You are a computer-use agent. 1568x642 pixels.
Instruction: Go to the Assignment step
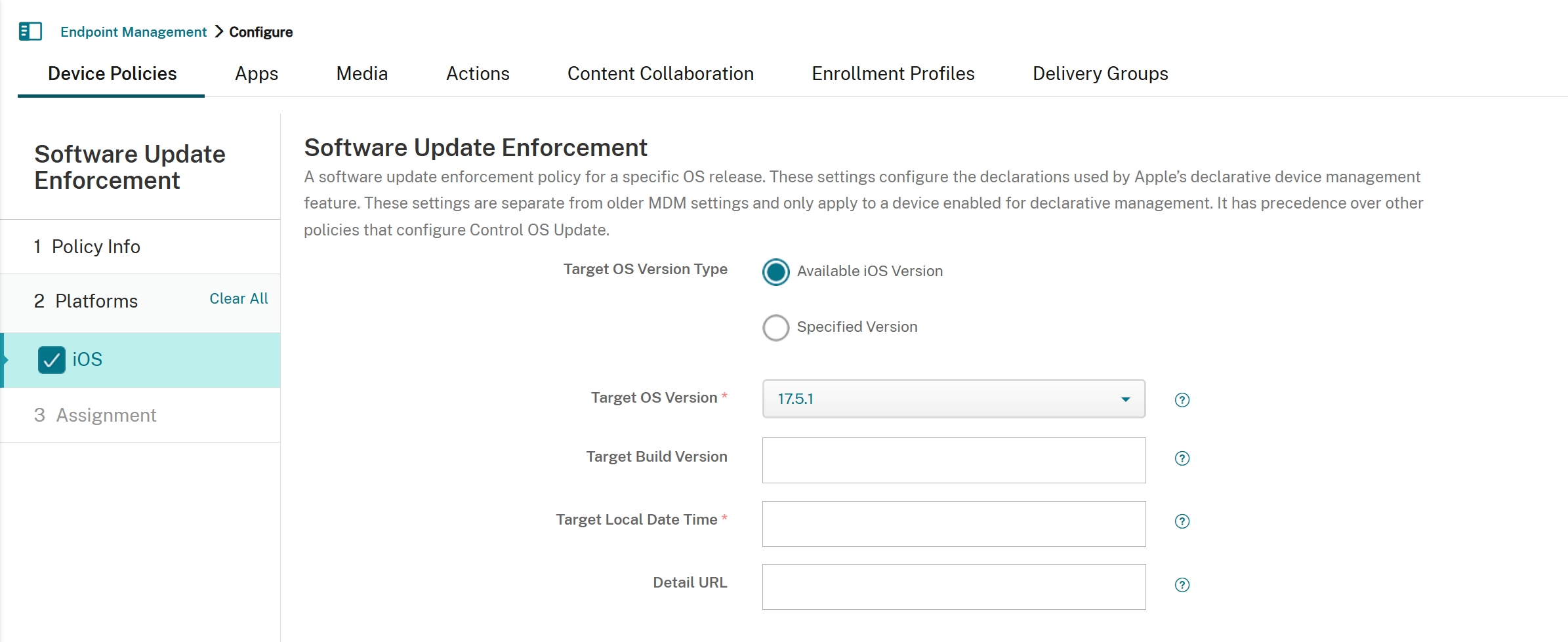point(106,414)
